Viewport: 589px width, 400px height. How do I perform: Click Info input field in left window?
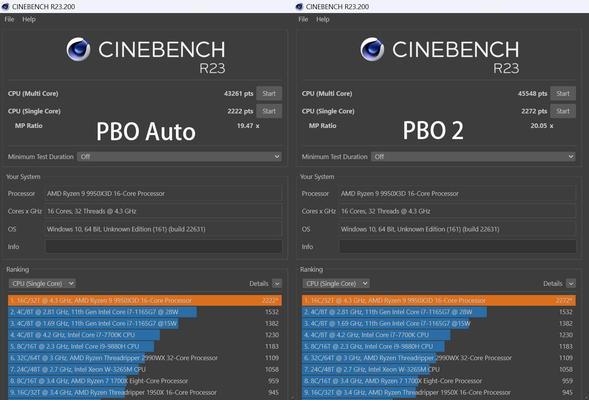pos(164,246)
